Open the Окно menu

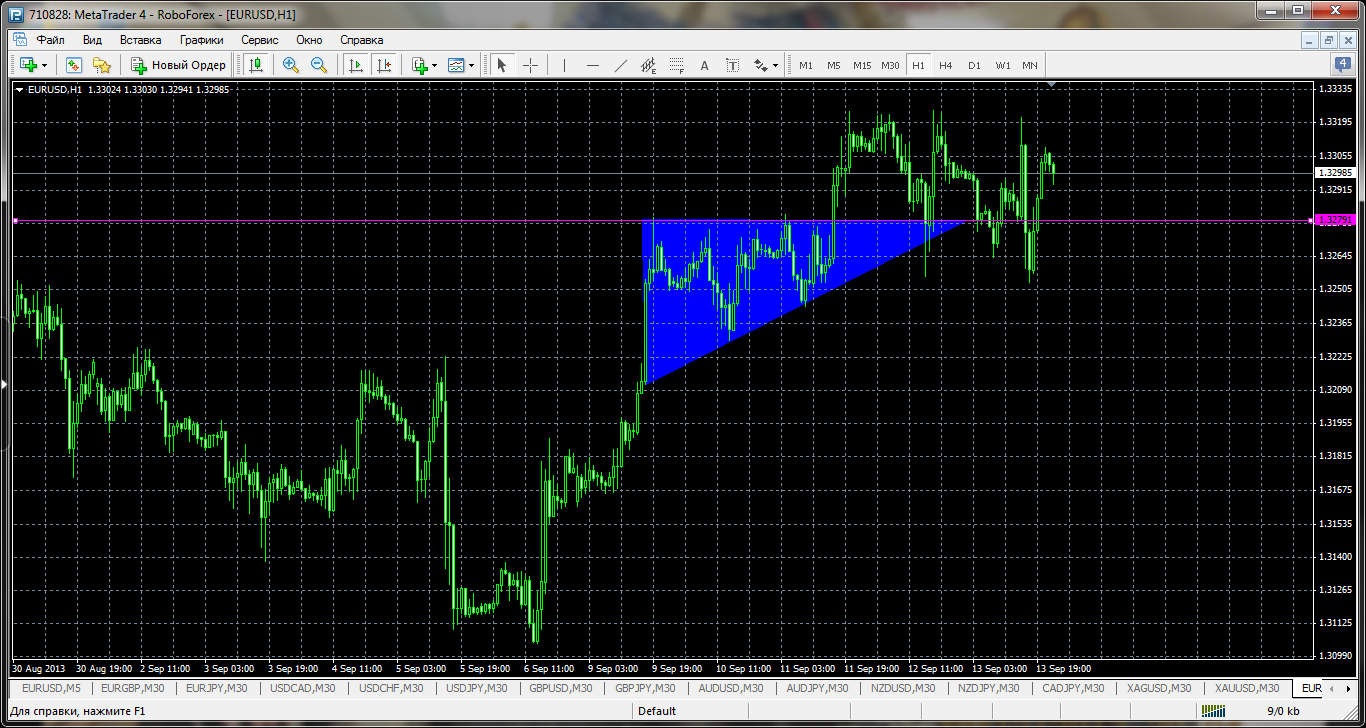[x=309, y=40]
